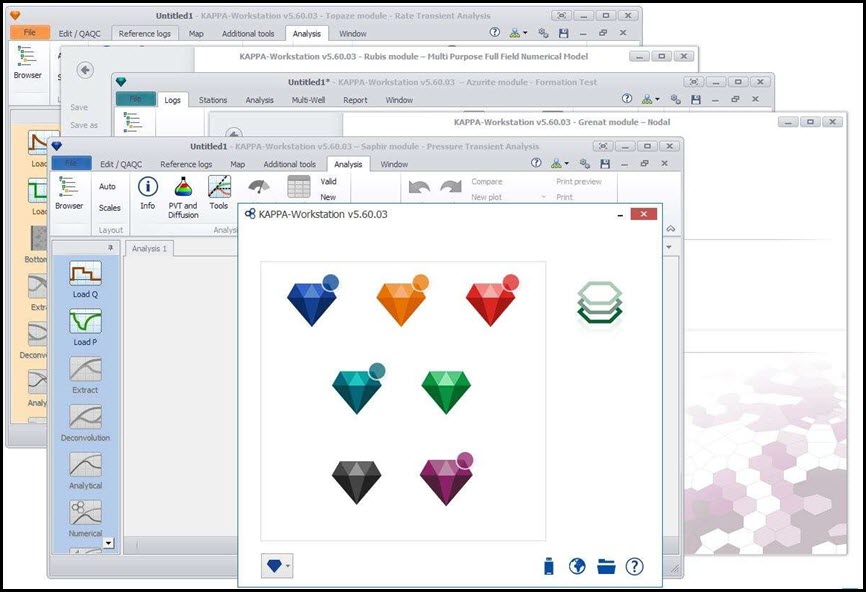Open Map tab in Saphir window
The image size is (866, 592).
[237, 165]
